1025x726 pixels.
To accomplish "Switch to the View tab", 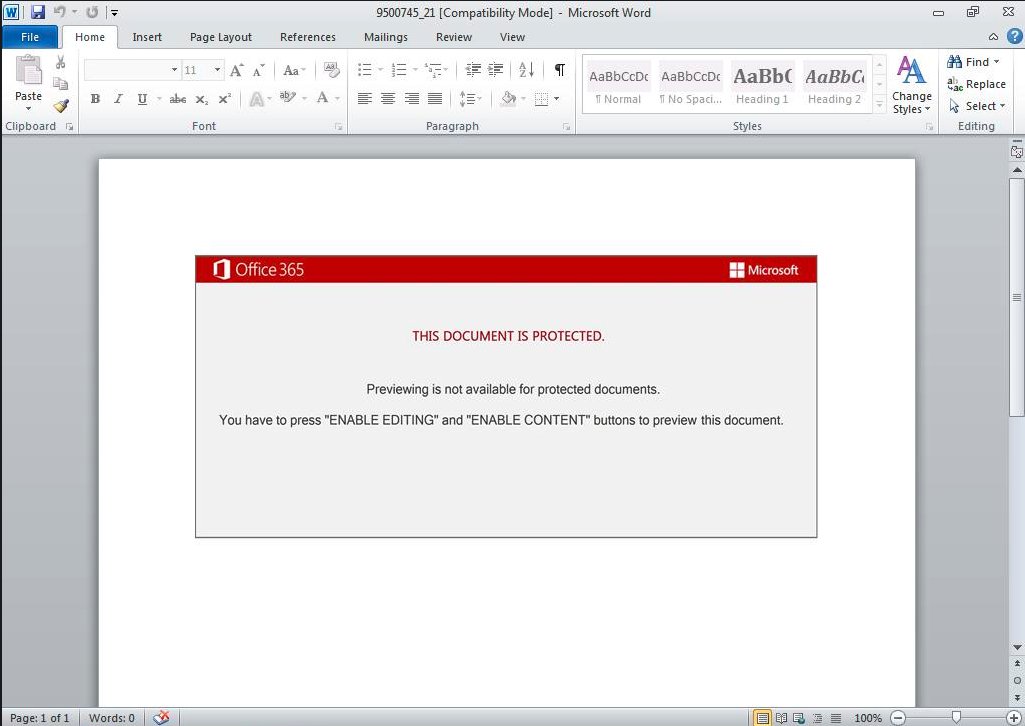I will [512, 37].
